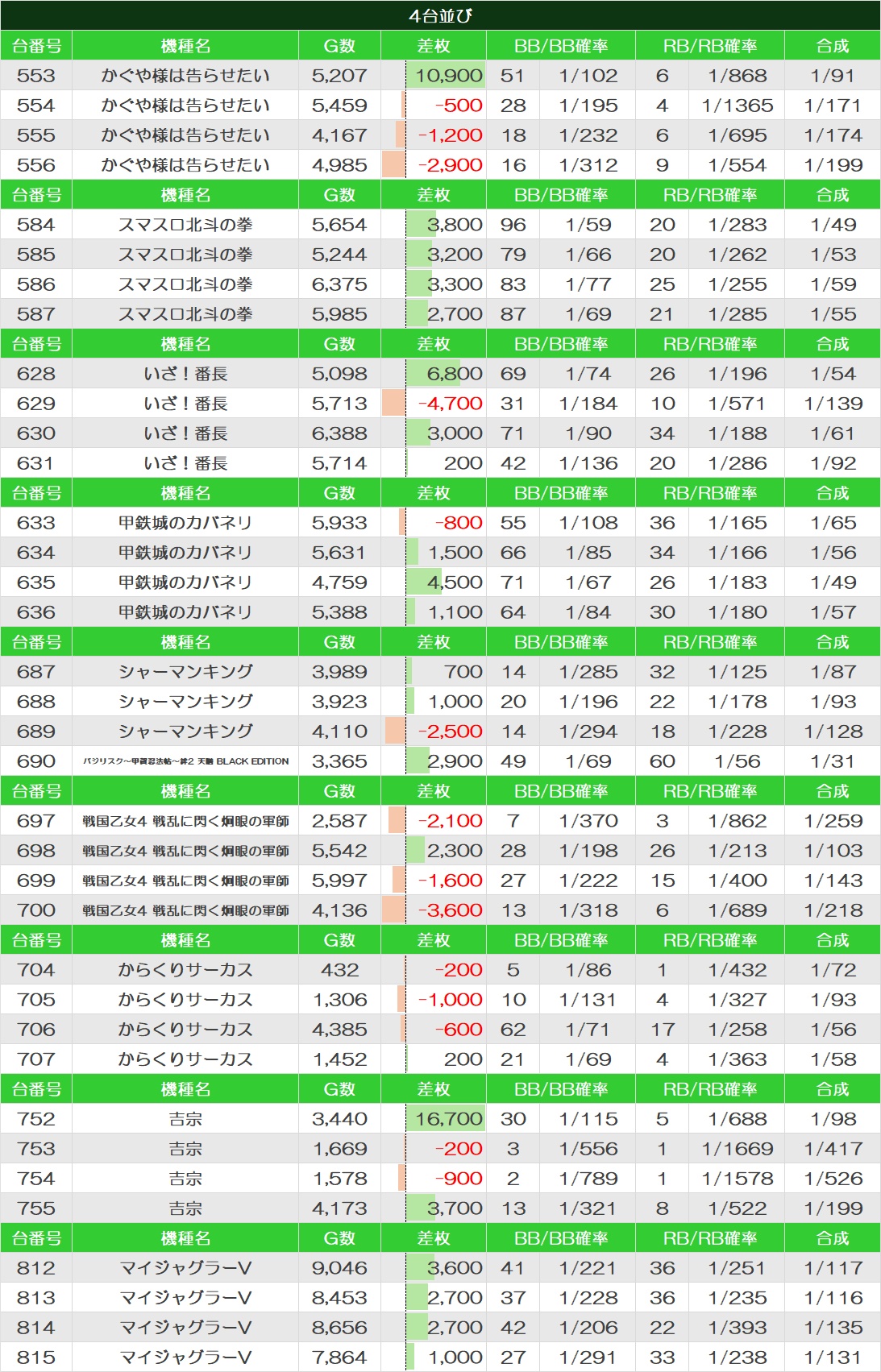
Task: Click machine number 587
Action: pos(36,314)
